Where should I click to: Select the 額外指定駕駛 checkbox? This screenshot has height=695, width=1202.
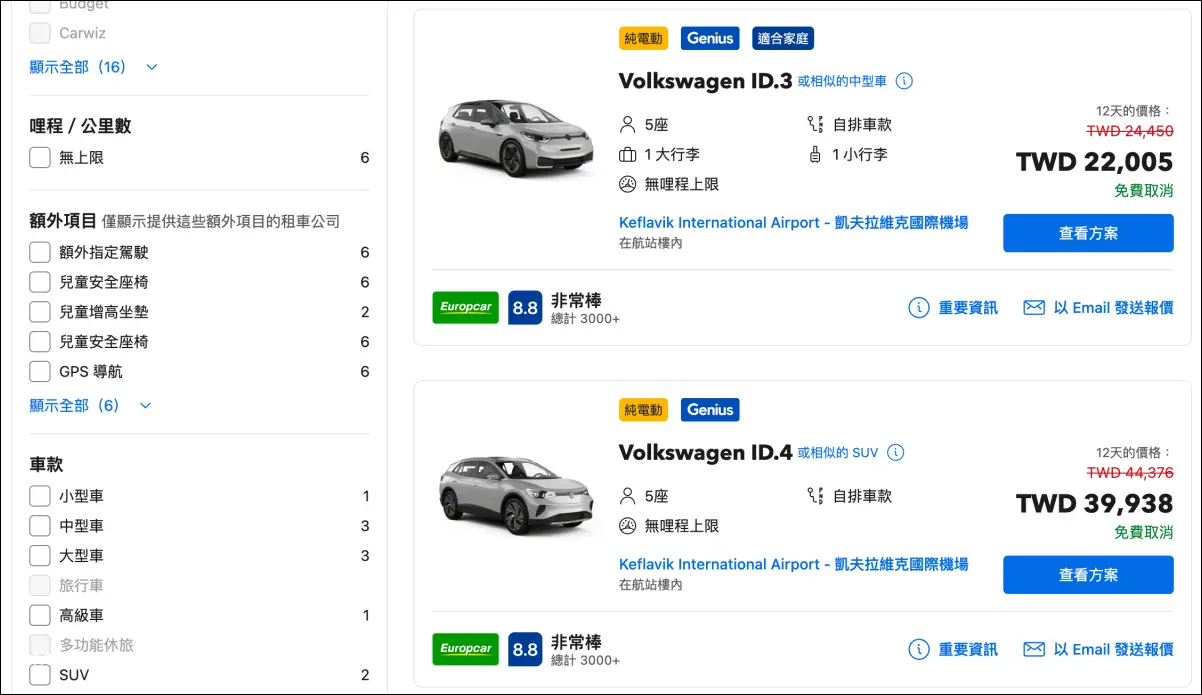(40, 253)
